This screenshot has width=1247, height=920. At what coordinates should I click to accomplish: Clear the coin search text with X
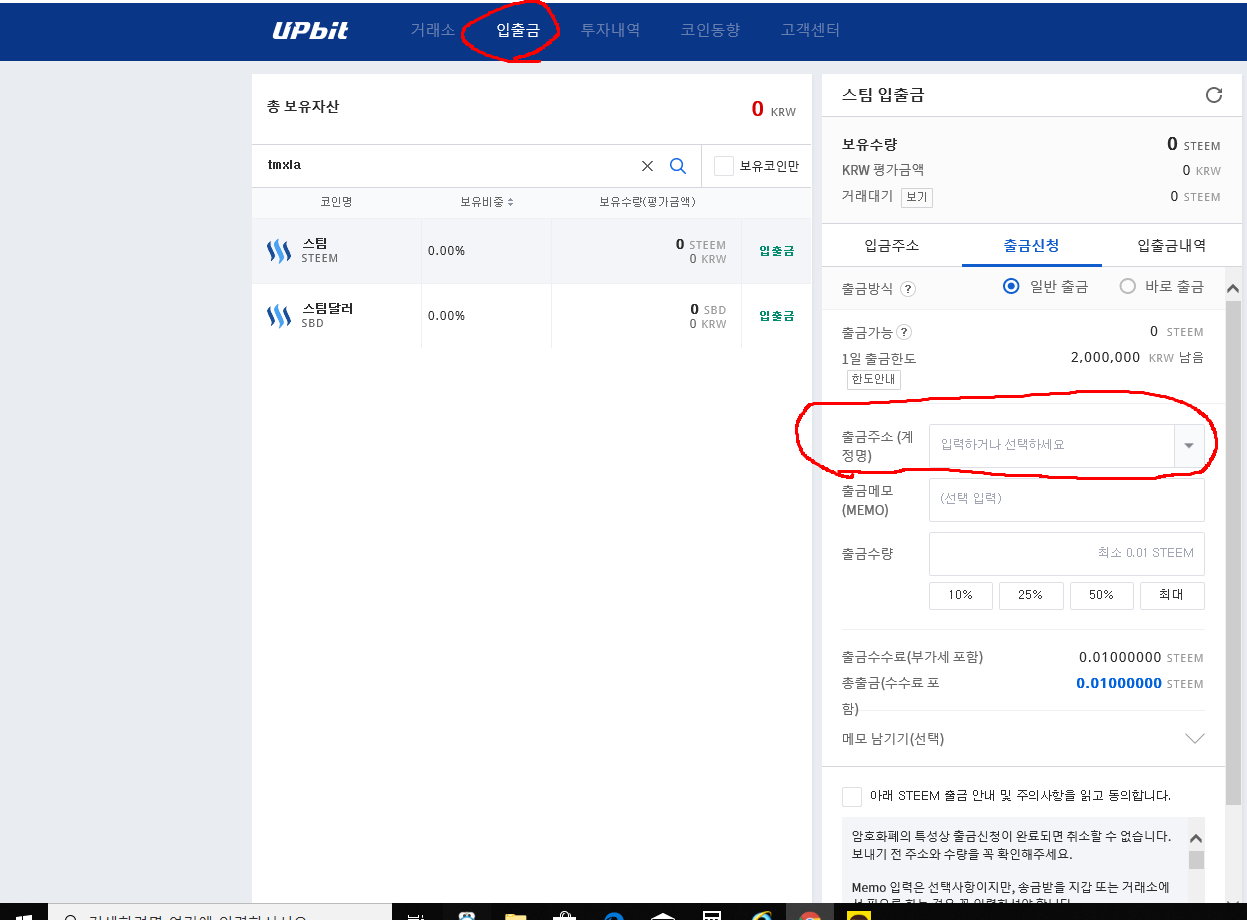(647, 166)
